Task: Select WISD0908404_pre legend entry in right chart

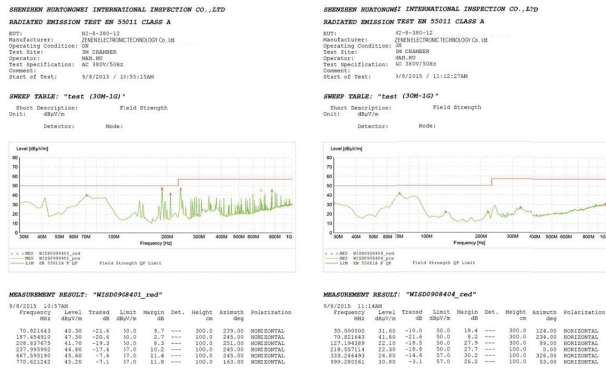Action: click(x=373, y=258)
